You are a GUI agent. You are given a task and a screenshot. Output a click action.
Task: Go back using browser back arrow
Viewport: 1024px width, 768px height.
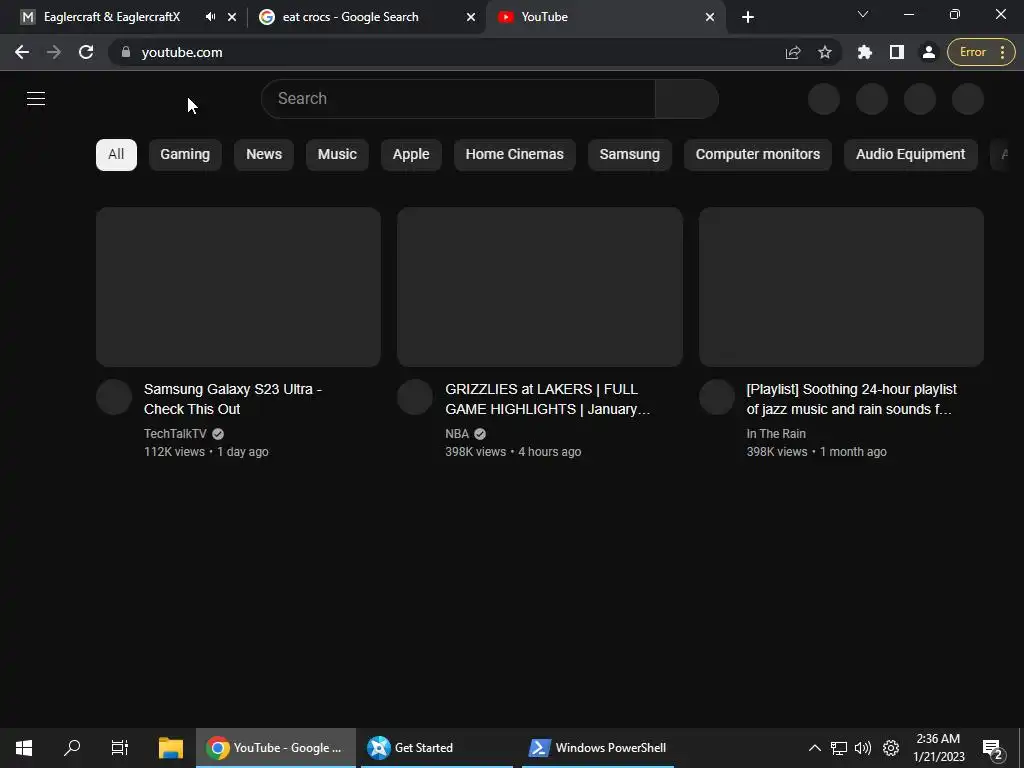[22, 52]
